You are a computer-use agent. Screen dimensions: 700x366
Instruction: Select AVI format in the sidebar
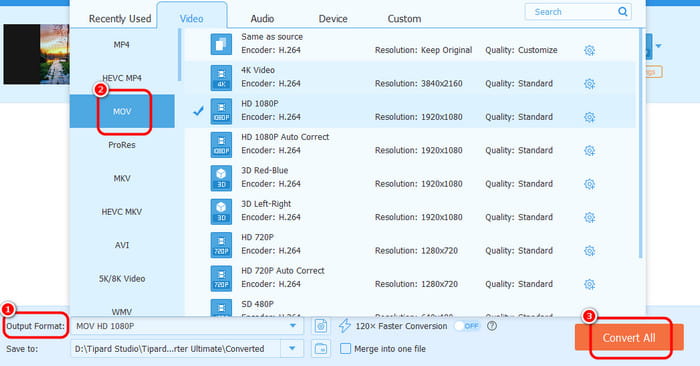pyautogui.click(x=122, y=245)
